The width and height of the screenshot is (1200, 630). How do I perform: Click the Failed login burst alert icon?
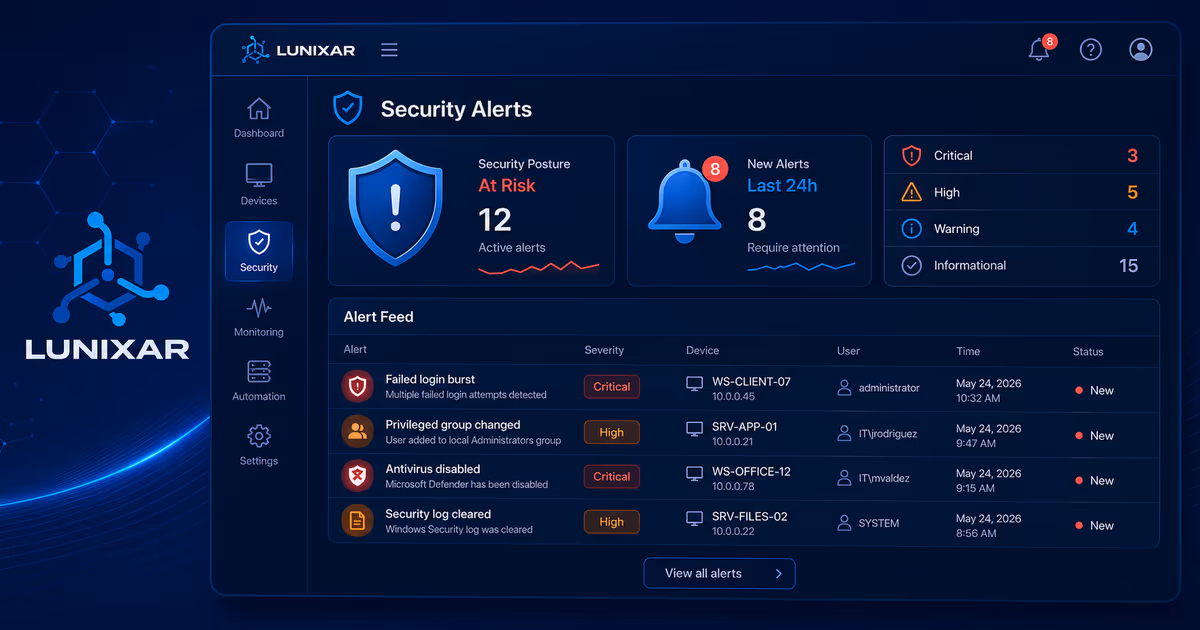pos(357,386)
